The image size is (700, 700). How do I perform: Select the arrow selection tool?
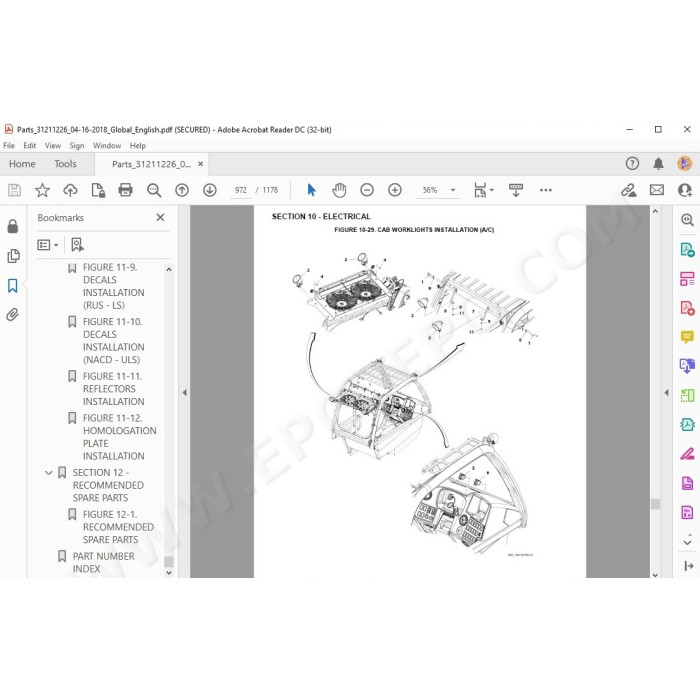click(312, 190)
